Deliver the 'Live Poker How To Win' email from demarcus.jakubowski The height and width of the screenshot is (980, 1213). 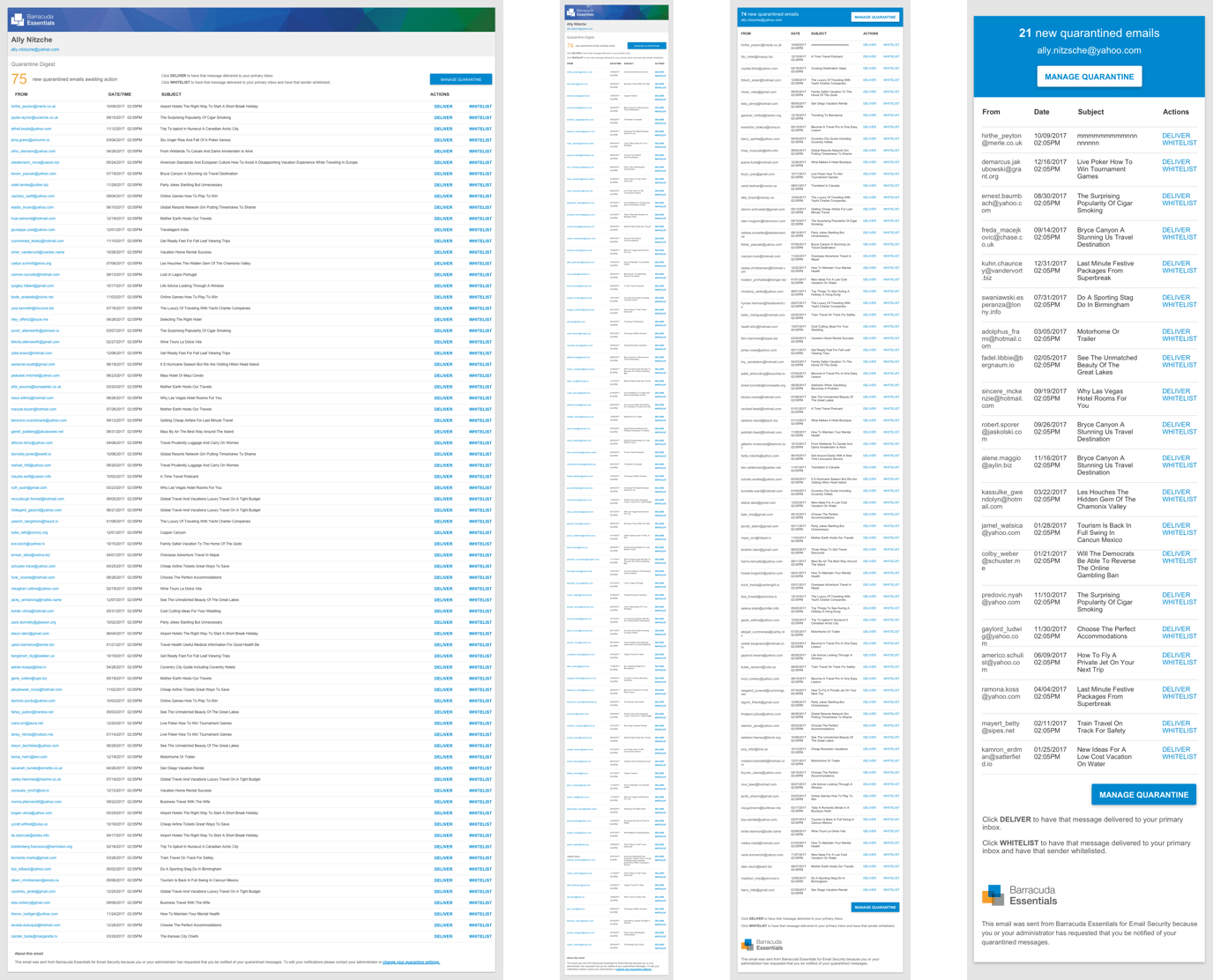(1175, 162)
